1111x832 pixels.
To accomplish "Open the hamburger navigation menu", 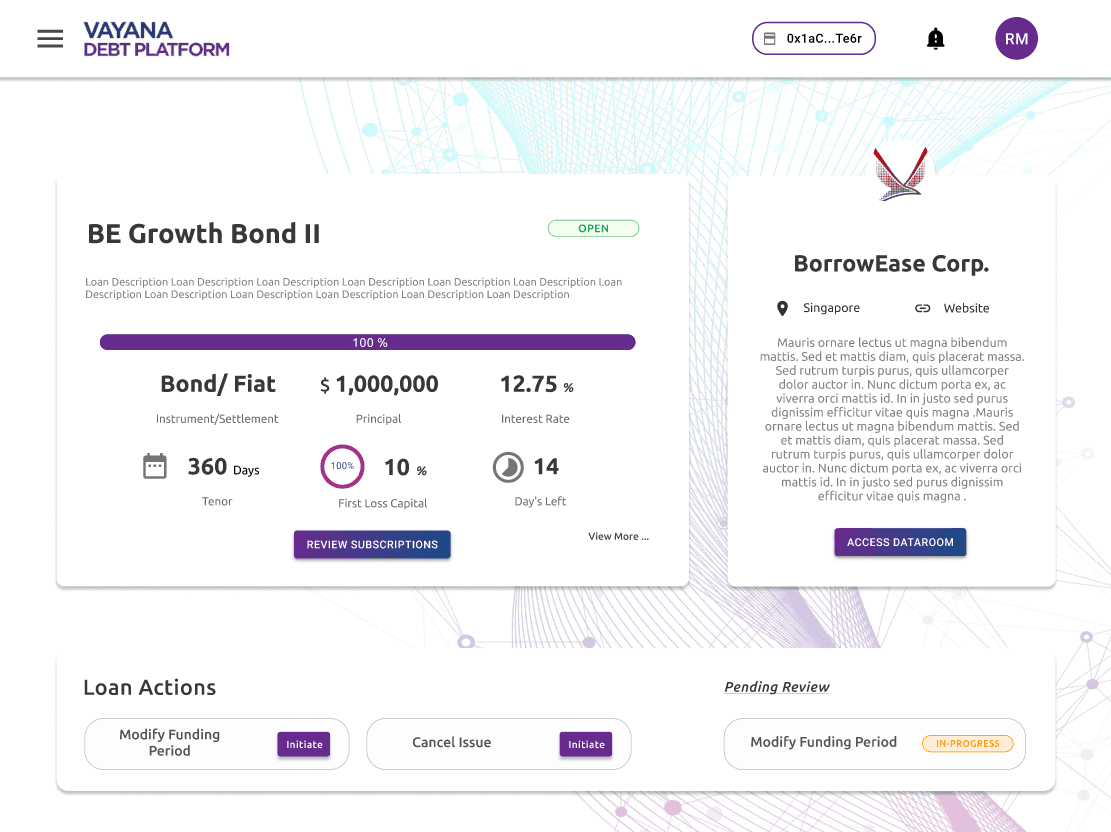I will point(50,39).
